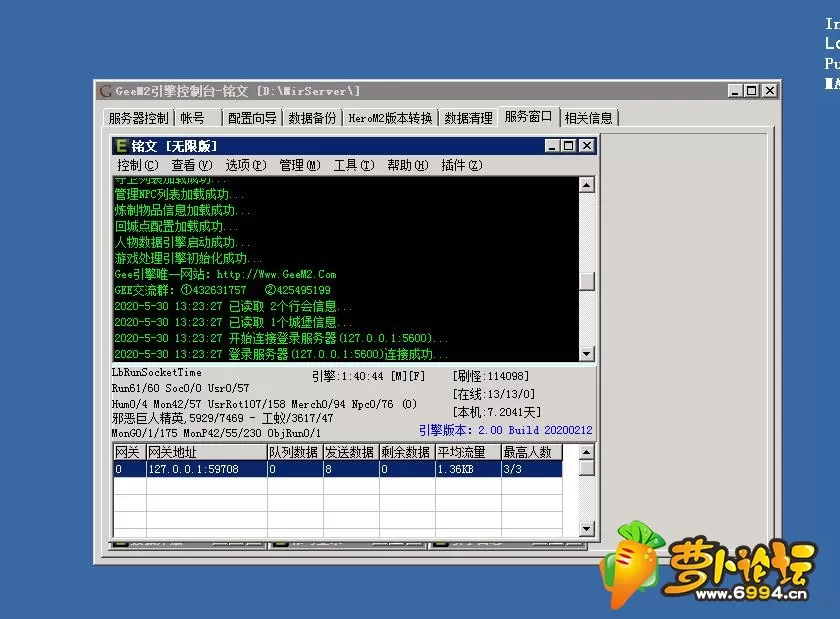
Task: Open the 控制(C) menu
Action: coord(138,165)
